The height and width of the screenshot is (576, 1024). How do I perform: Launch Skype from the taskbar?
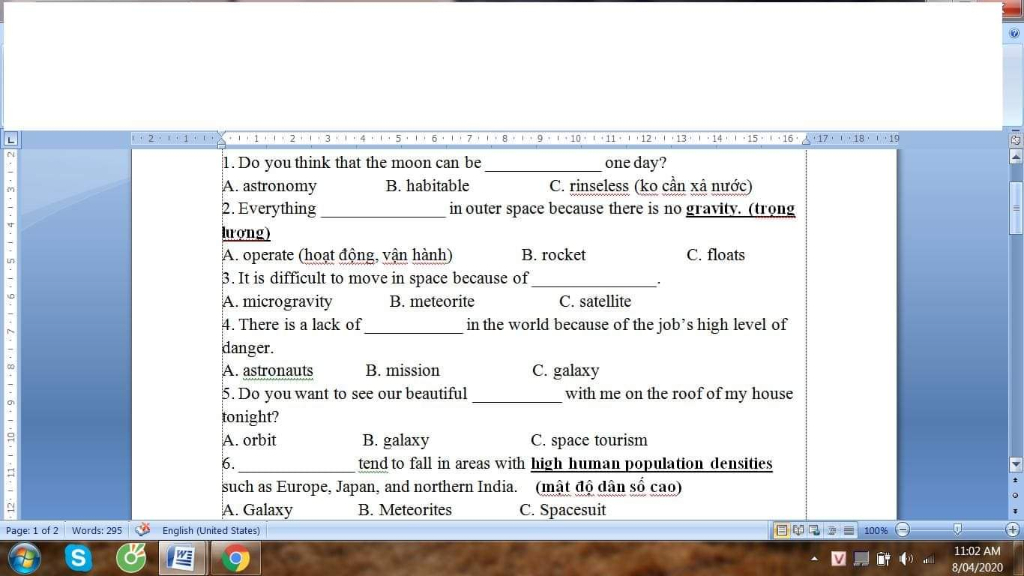[x=78, y=558]
